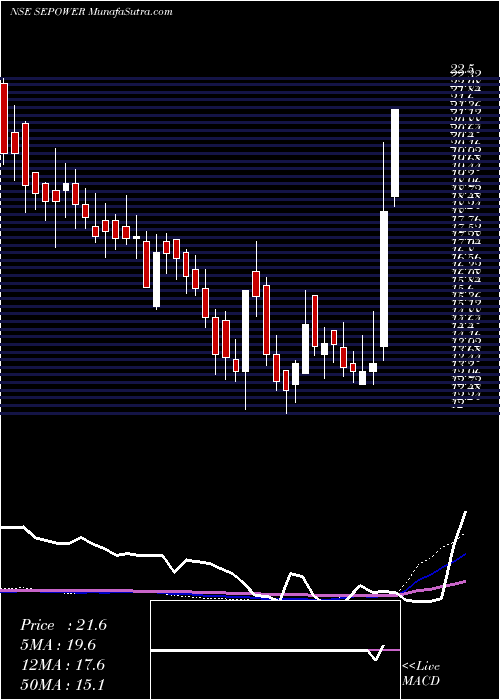This screenshot has height=700, width=500.
Task: Click the Price : 21.6 readout
Action: click(x=63, y=625)
